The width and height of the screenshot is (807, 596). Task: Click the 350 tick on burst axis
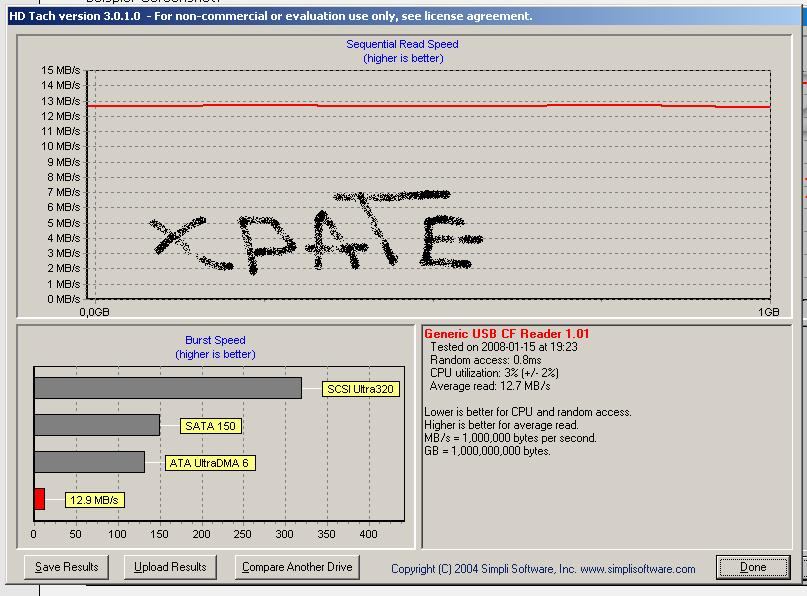(326, 534)
